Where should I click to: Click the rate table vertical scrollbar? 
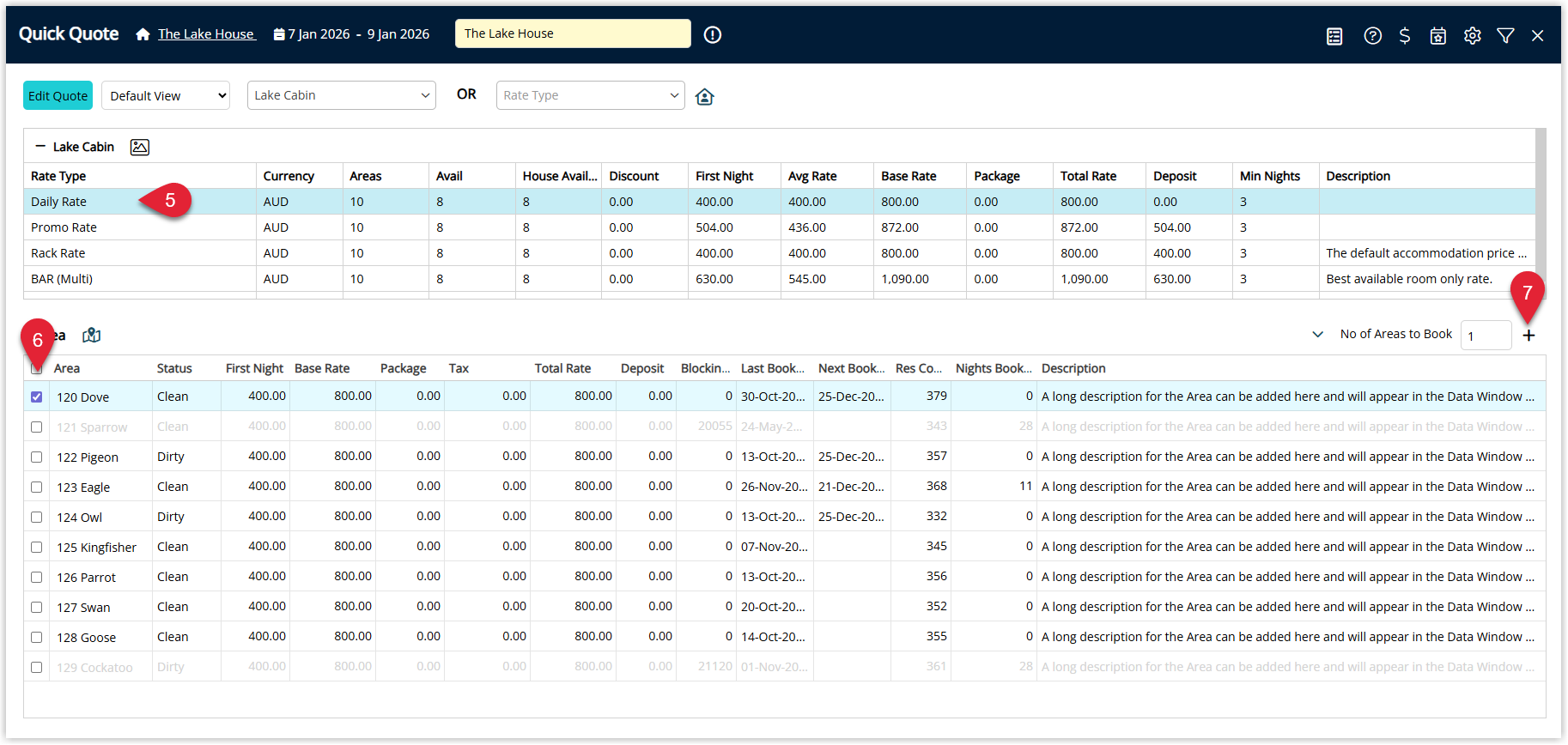pyautogui.click(x=1541, y=213)
